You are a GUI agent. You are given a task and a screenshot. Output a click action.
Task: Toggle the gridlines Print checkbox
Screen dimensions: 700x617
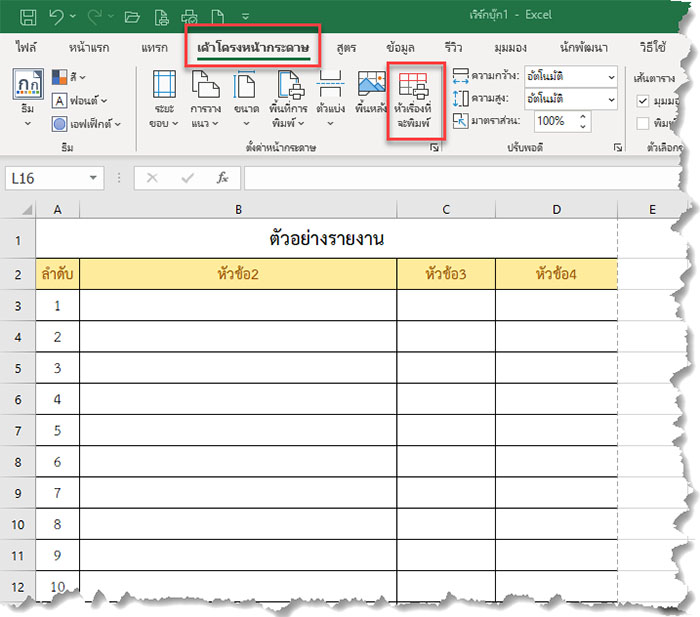(645, 123)
